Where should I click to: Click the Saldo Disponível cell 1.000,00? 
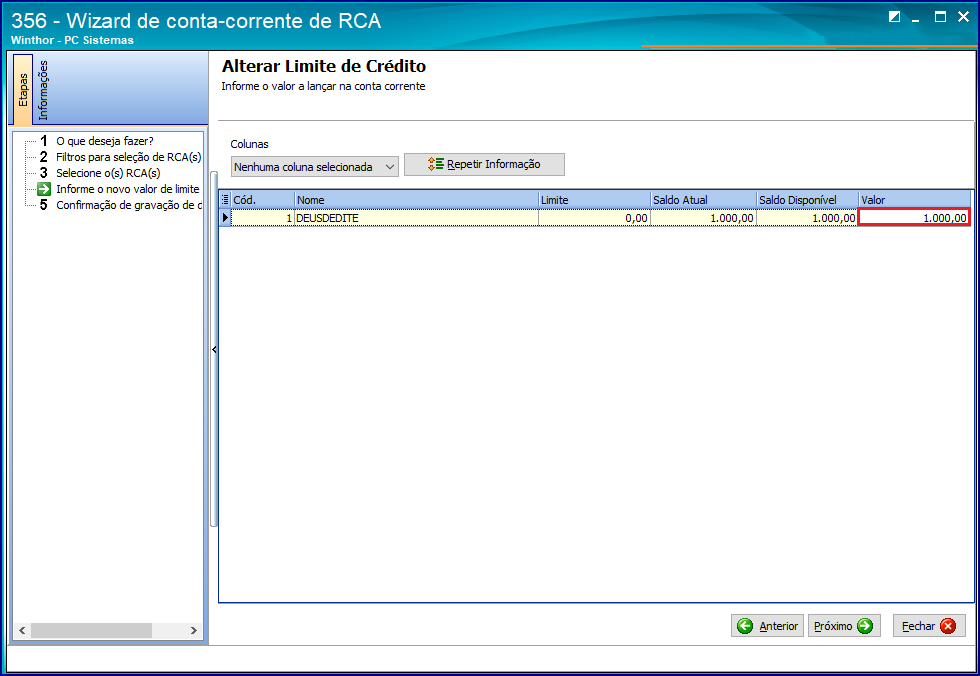(808, 217)
